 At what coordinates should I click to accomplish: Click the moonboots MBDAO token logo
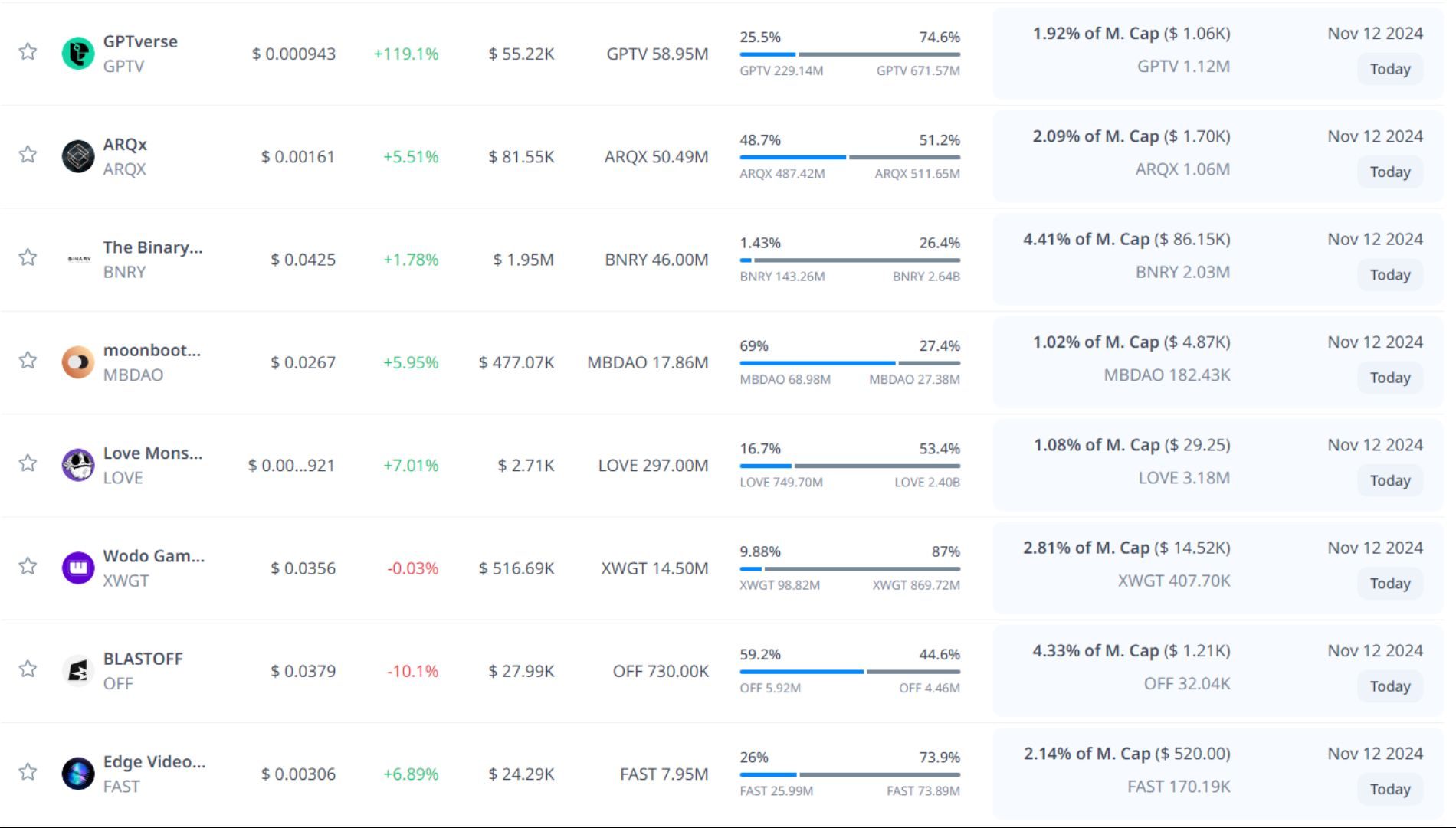(77, 362)
